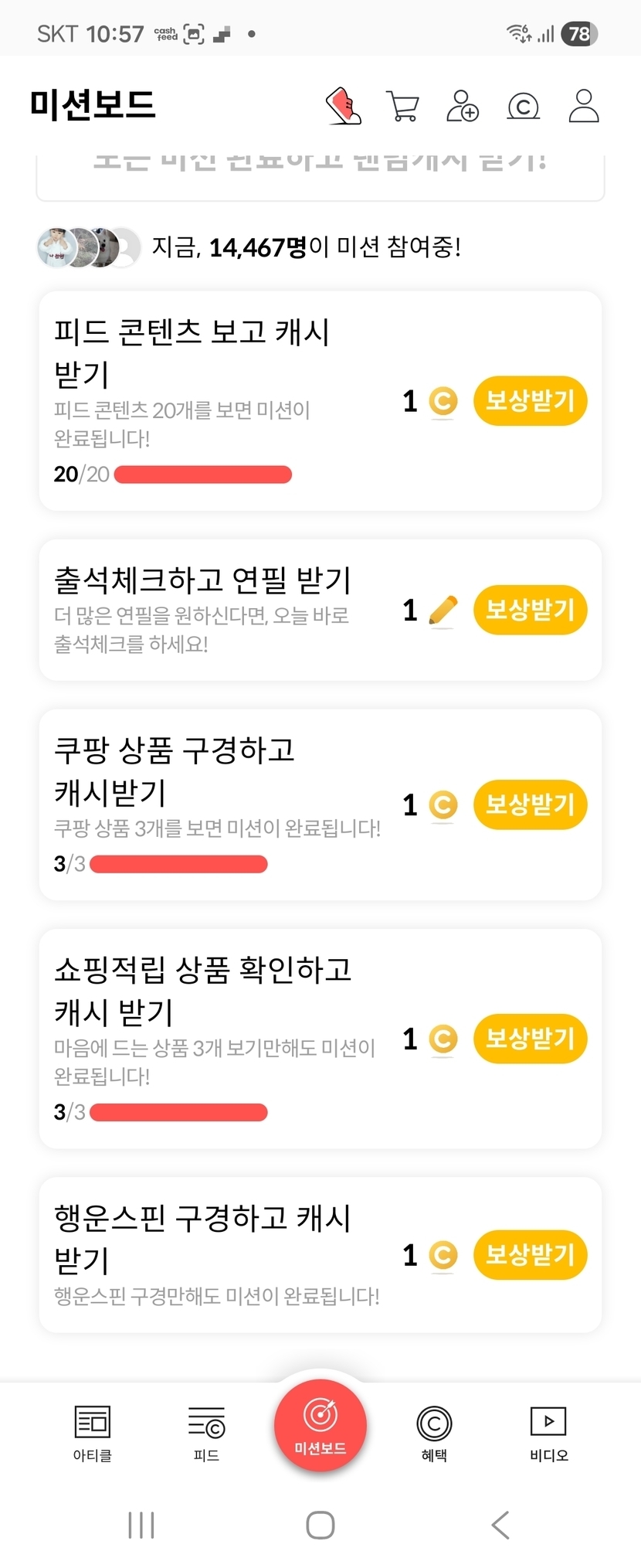
Task: Claim reward for 행운스핀 구경하고 캐시 받기
Action: tap(530, 1254)
